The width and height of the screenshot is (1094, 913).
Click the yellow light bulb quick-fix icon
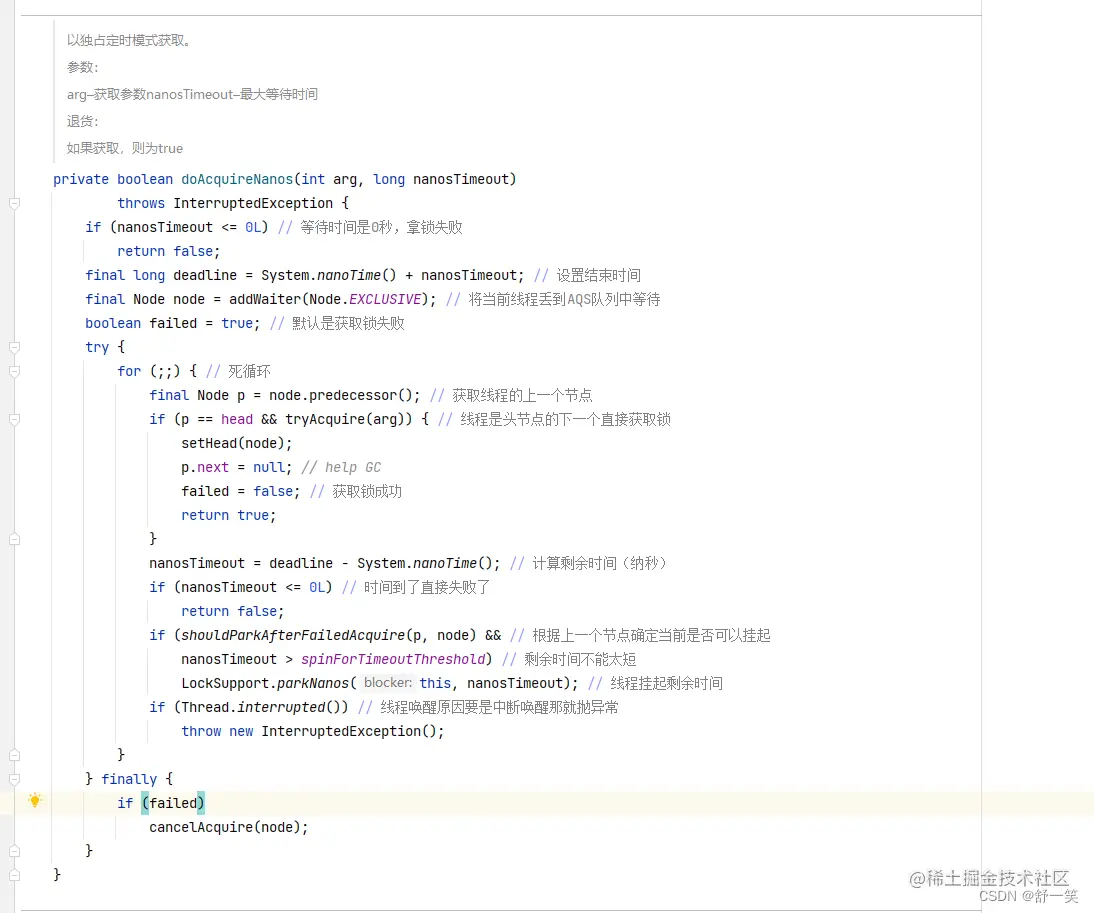pyautogui.click(x=35, y=801)
